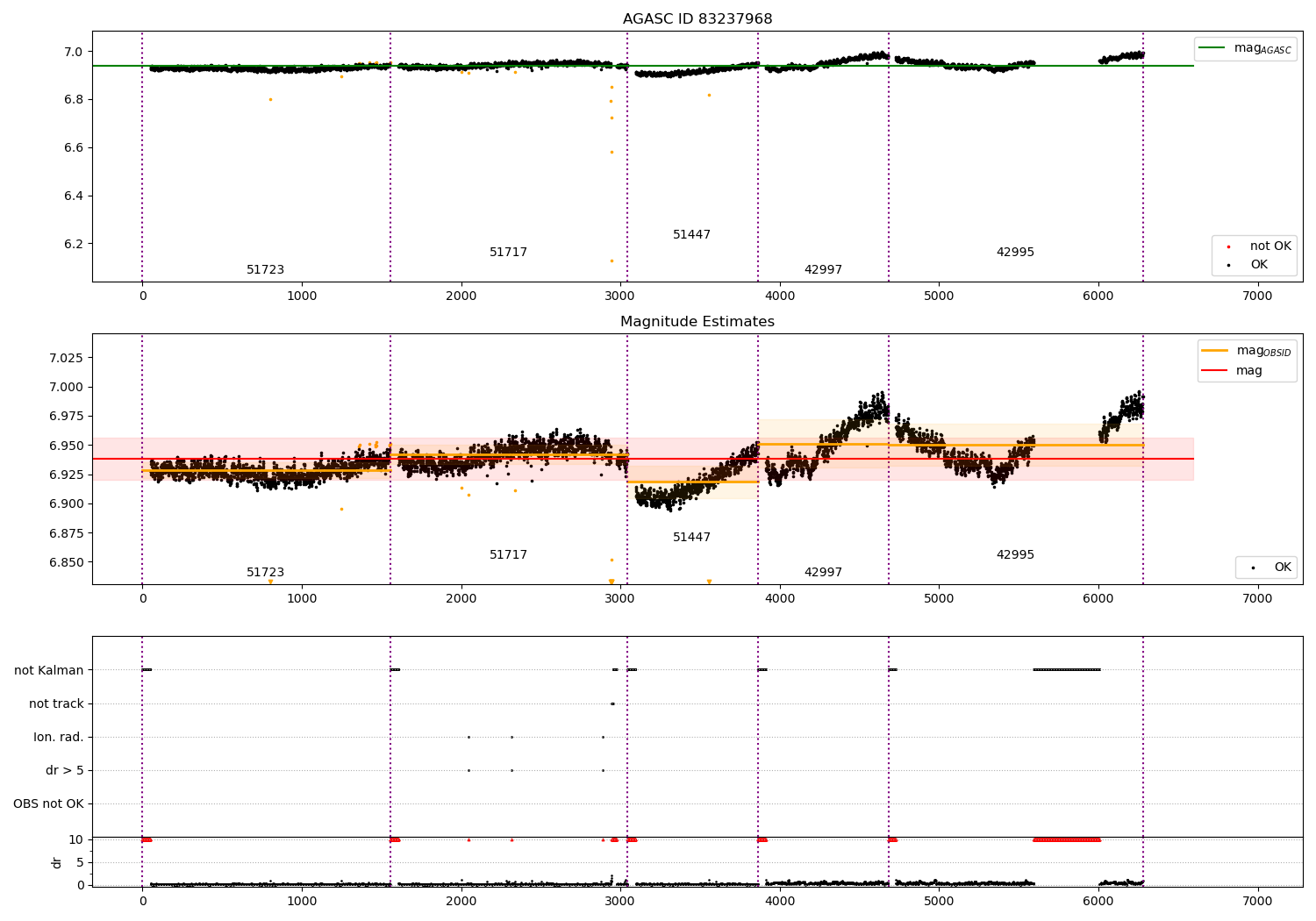Click the 'not track' axis label

click(x=56, y=703)
